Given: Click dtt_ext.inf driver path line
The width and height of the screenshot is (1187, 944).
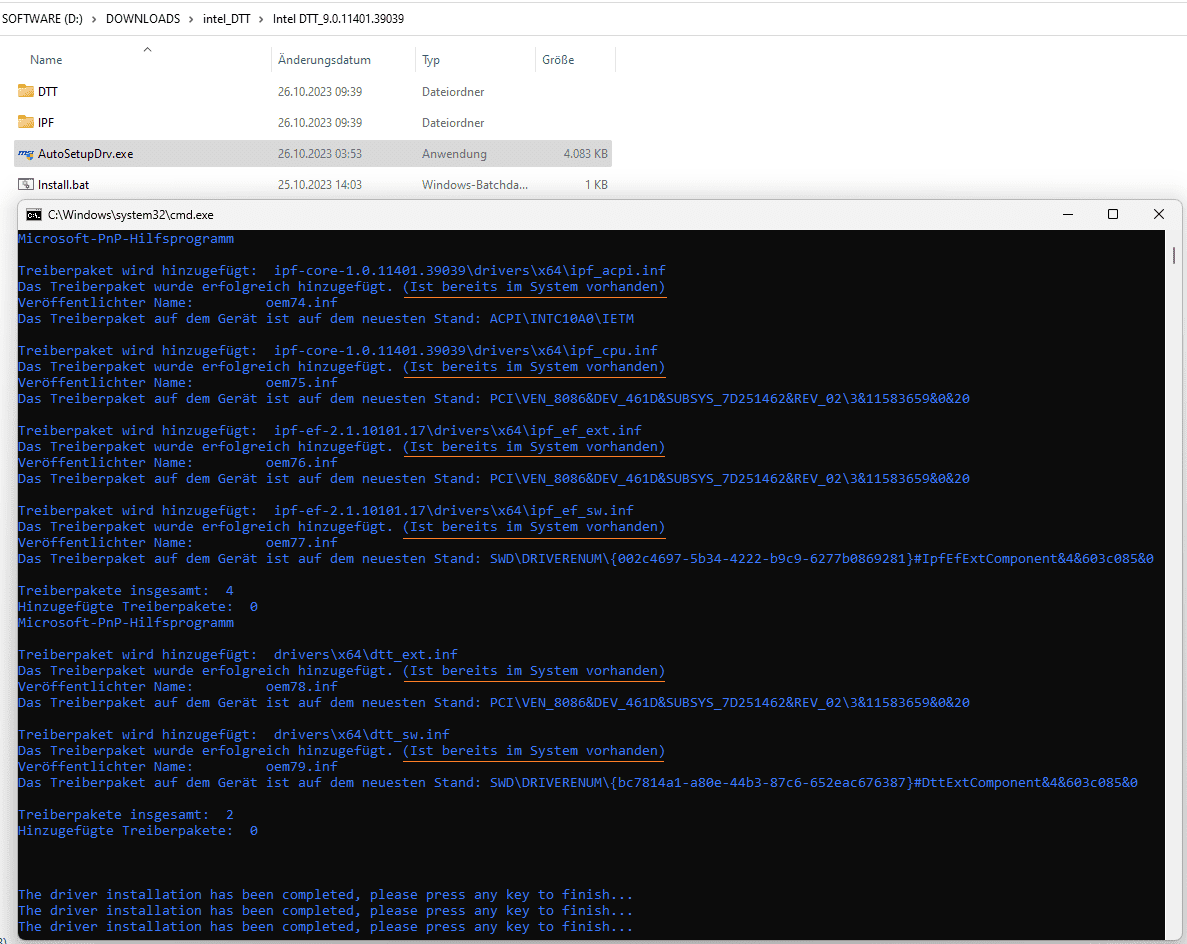Looking at the screenshot, I should [x=238, y=655].
